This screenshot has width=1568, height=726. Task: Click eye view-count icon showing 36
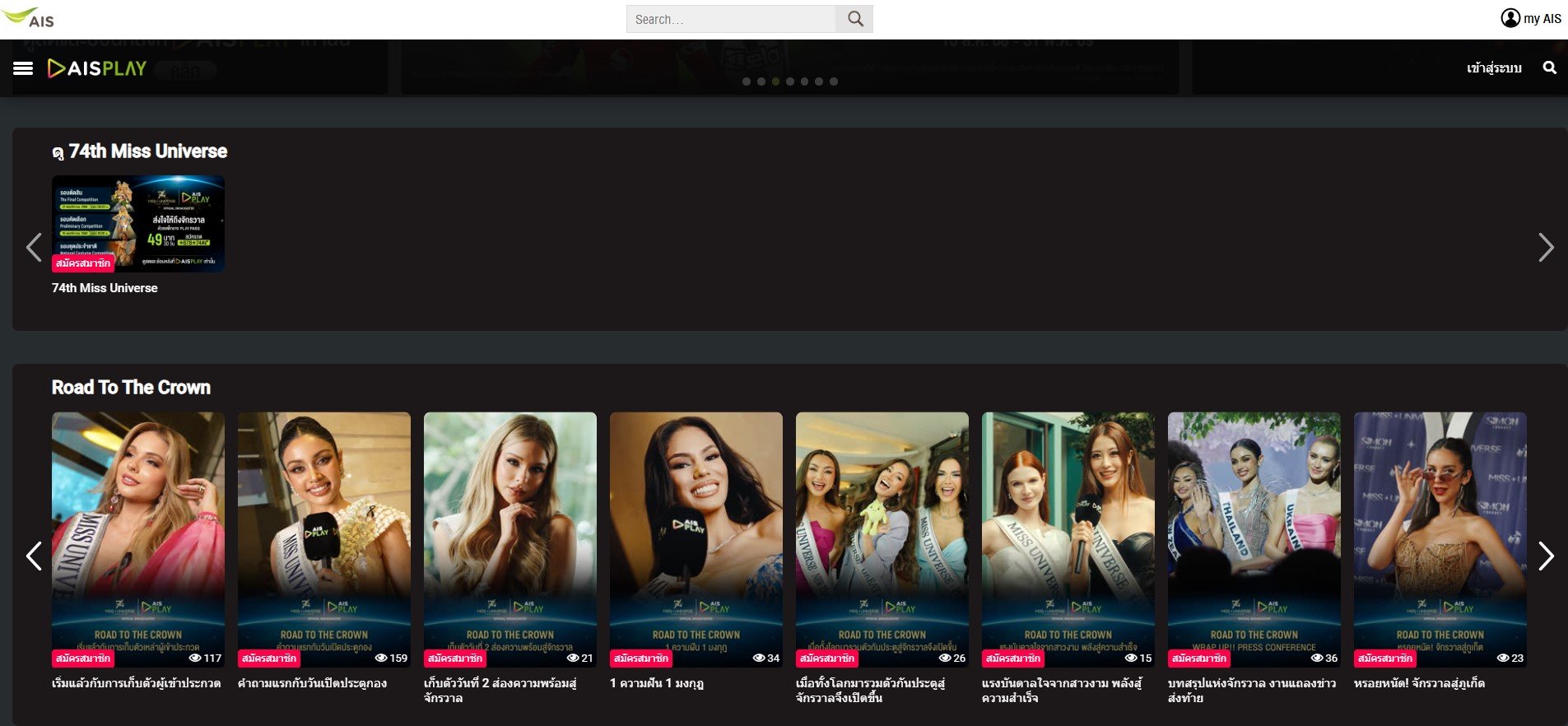1317,659
